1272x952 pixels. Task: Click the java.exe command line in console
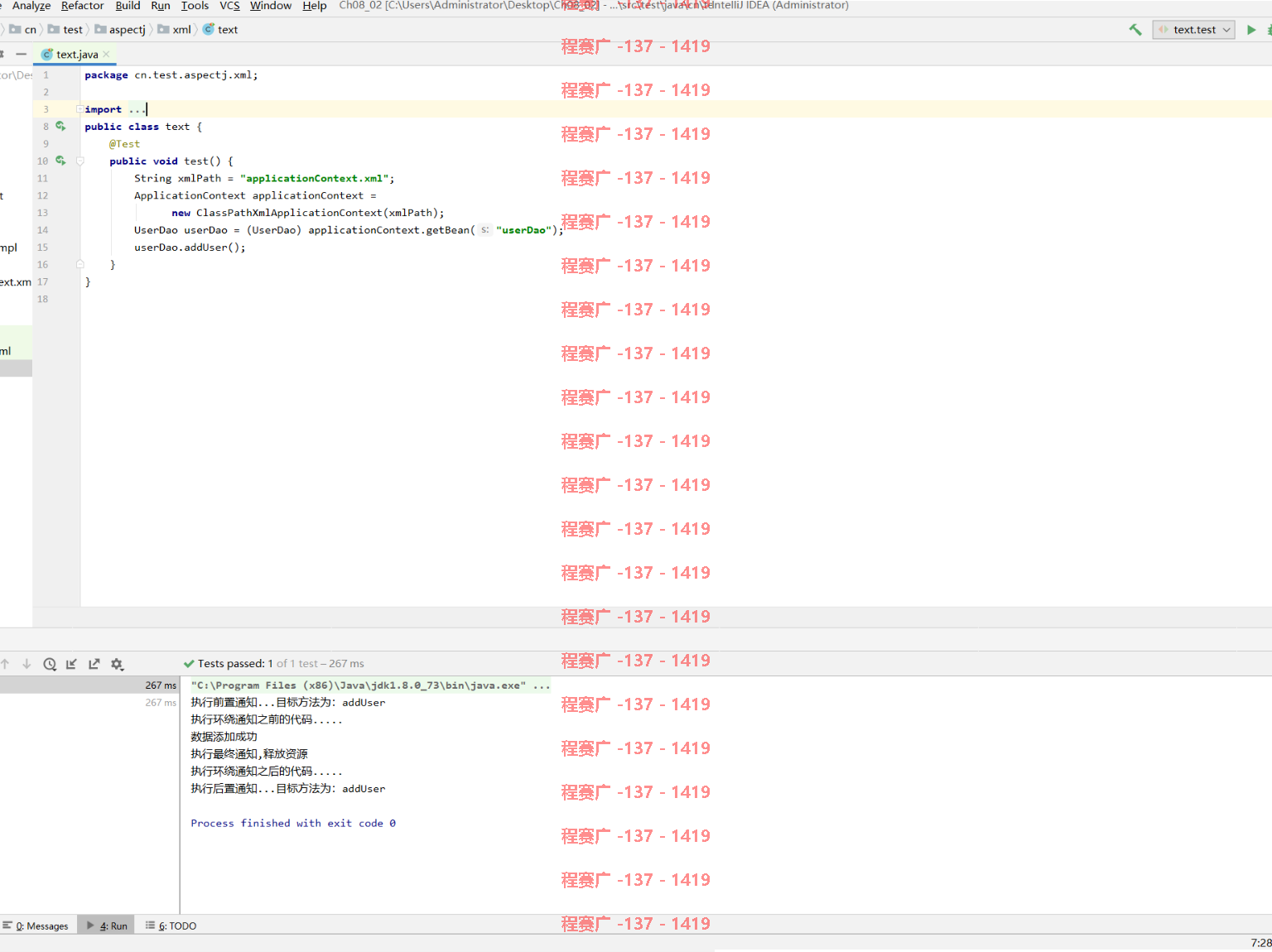coord(370,685)
